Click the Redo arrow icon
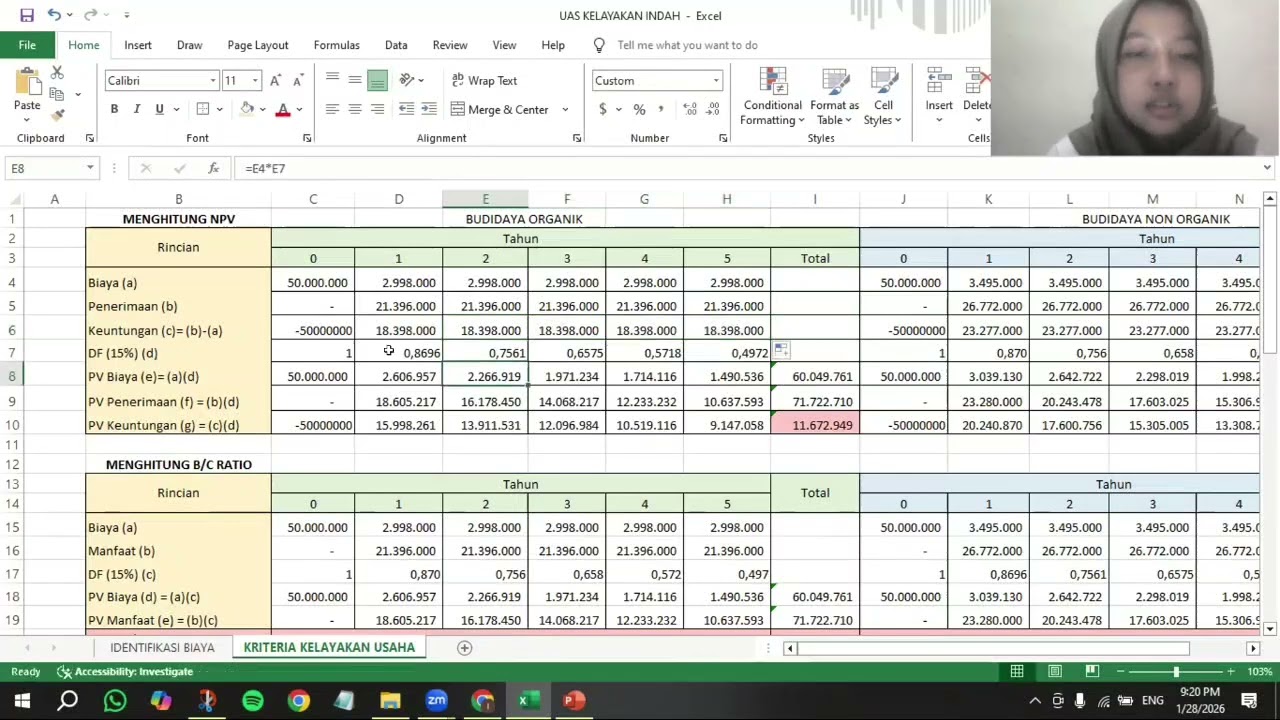Viewport: 1280px width, 720px height. tap(90, 15)
